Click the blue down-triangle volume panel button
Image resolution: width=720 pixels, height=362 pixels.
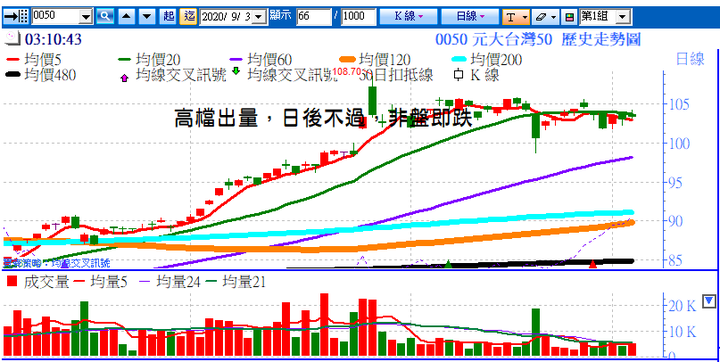(x=710, y=301)
